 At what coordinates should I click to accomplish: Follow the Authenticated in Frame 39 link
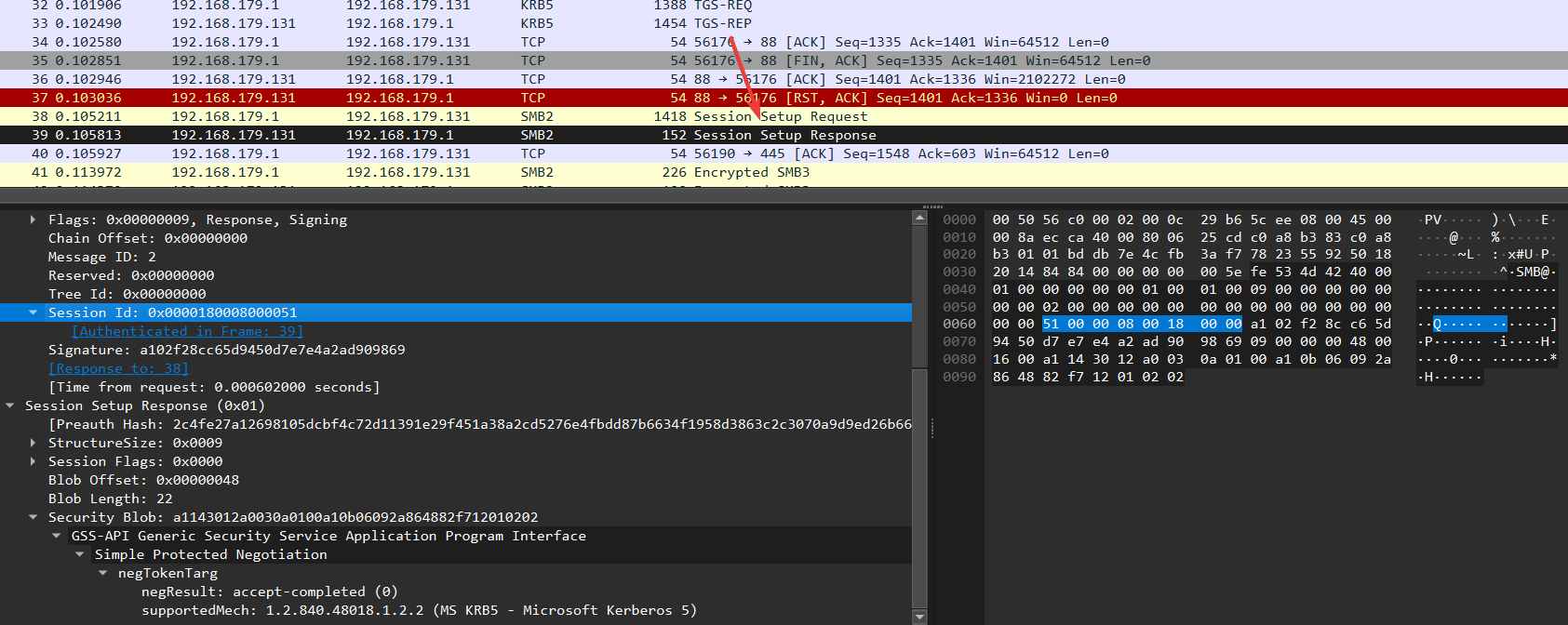(187, 331)
